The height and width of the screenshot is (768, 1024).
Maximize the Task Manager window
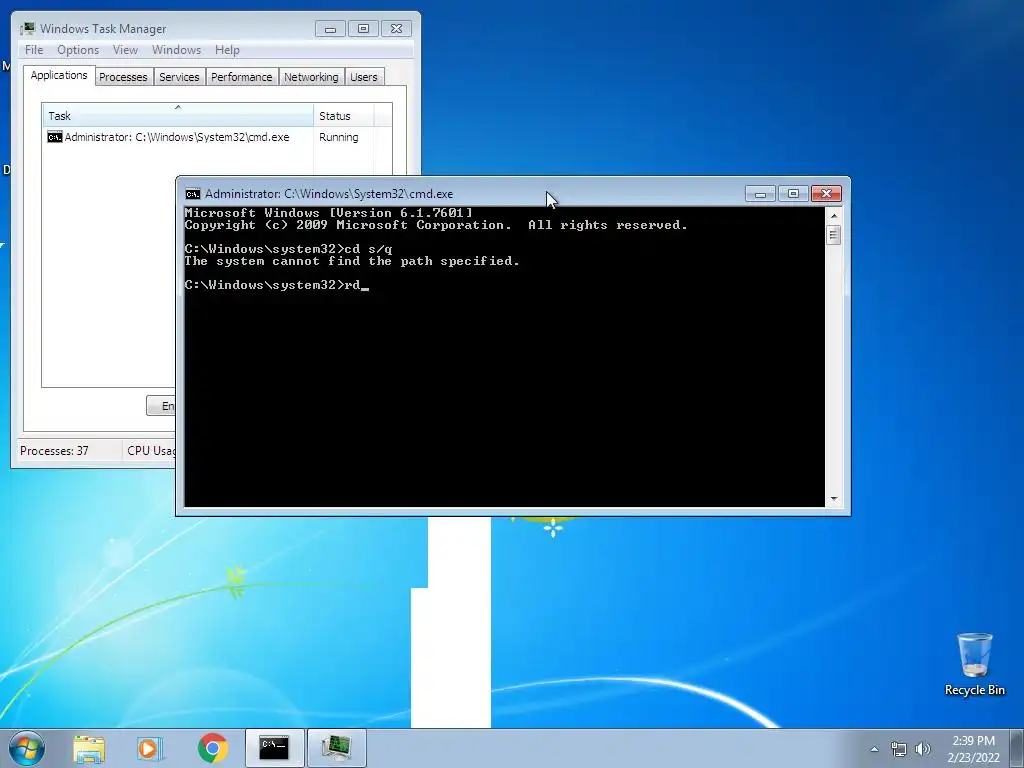tap(363, 29)
